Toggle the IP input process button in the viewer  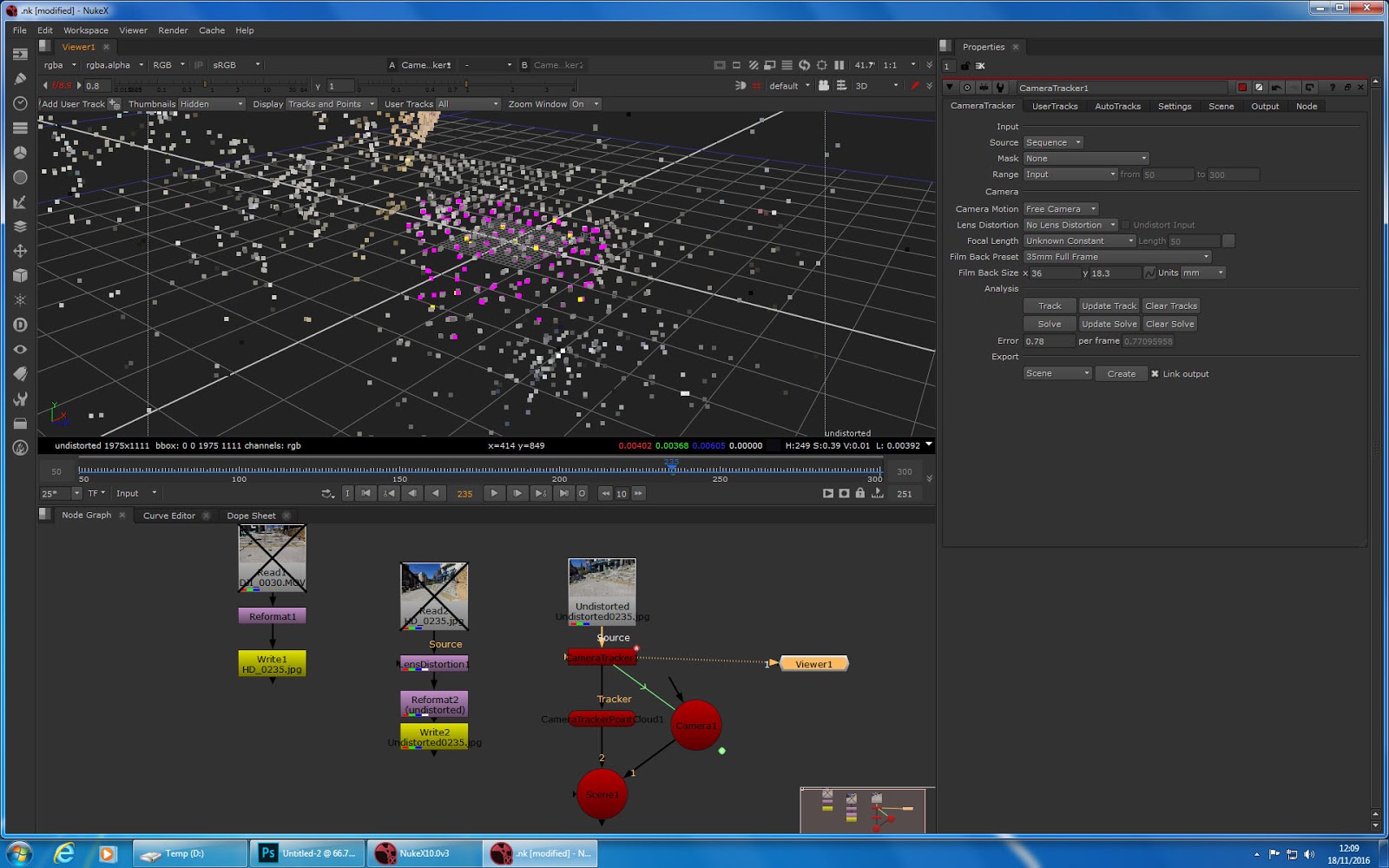pos(198,64)
